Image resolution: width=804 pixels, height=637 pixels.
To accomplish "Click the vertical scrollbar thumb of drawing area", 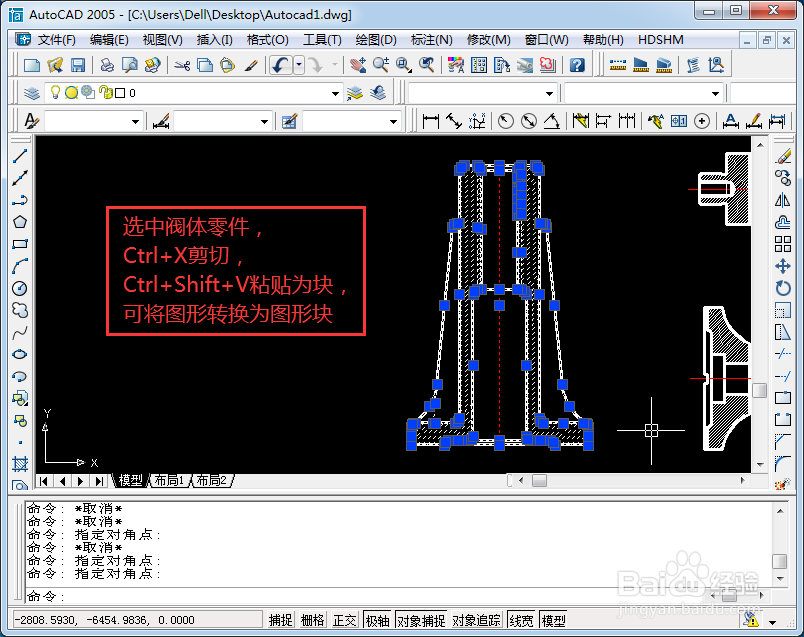I will pos(759,390).
